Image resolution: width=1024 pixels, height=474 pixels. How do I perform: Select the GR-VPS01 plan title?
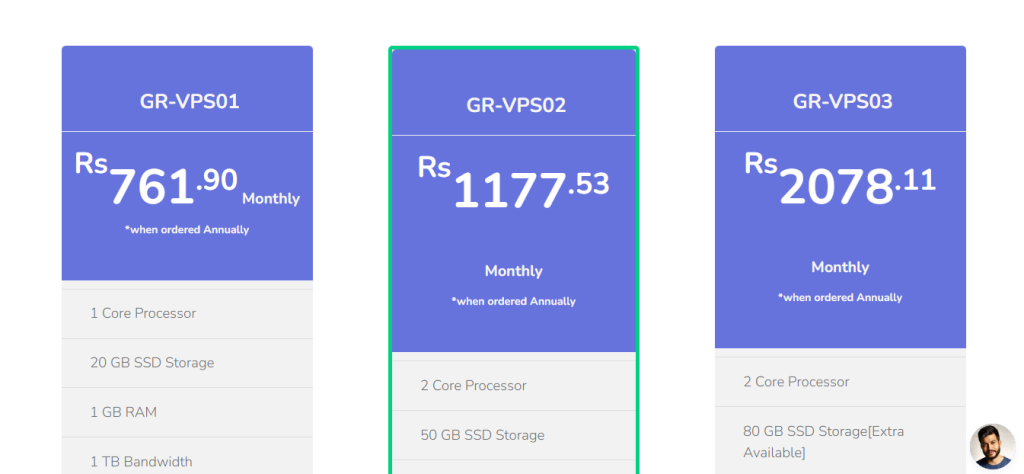tap(189, 101)
